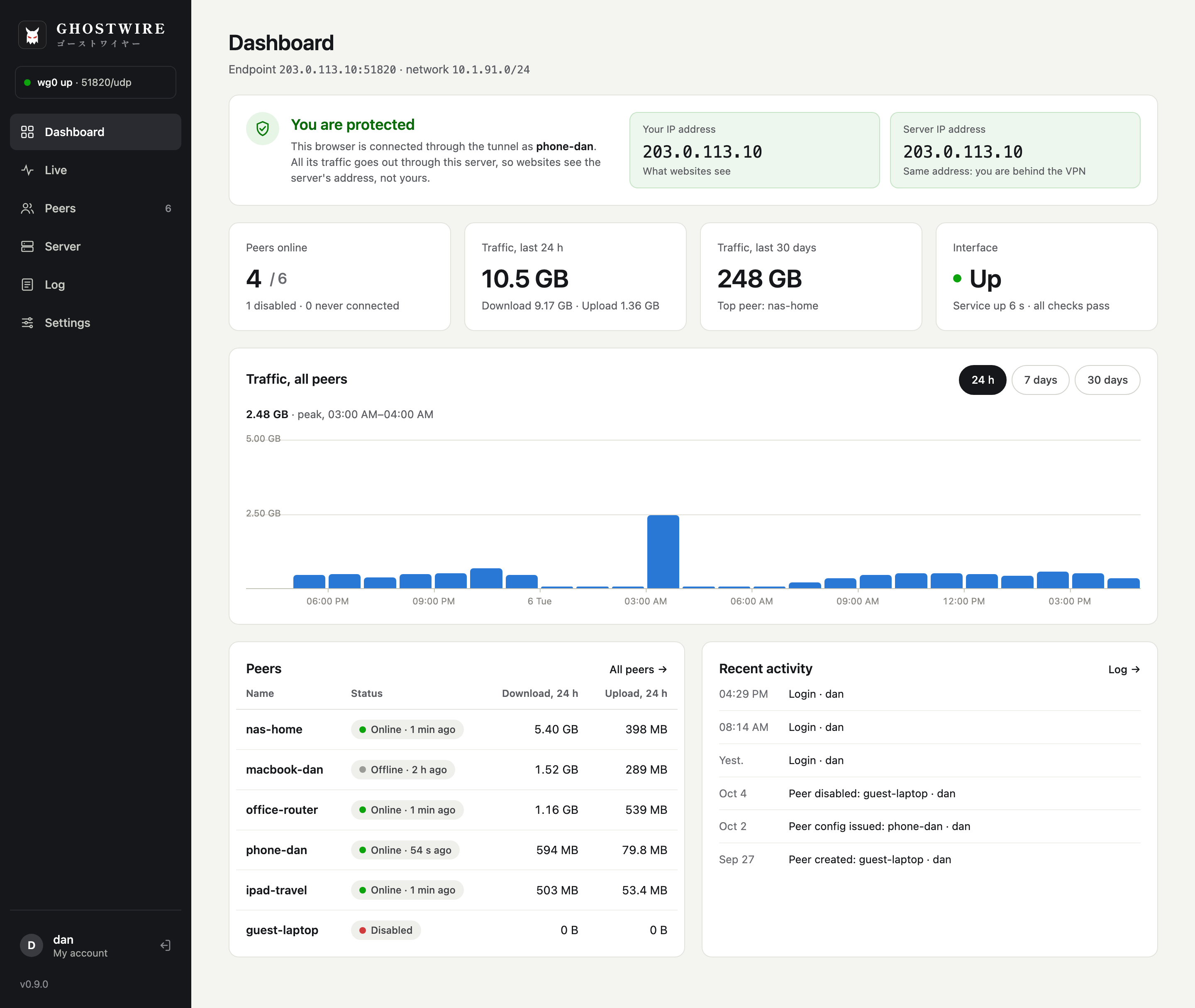This screenshot has height=1008, width=1195.
Task: Click the v0.9.0 version label
Action: tap(34, 984)
